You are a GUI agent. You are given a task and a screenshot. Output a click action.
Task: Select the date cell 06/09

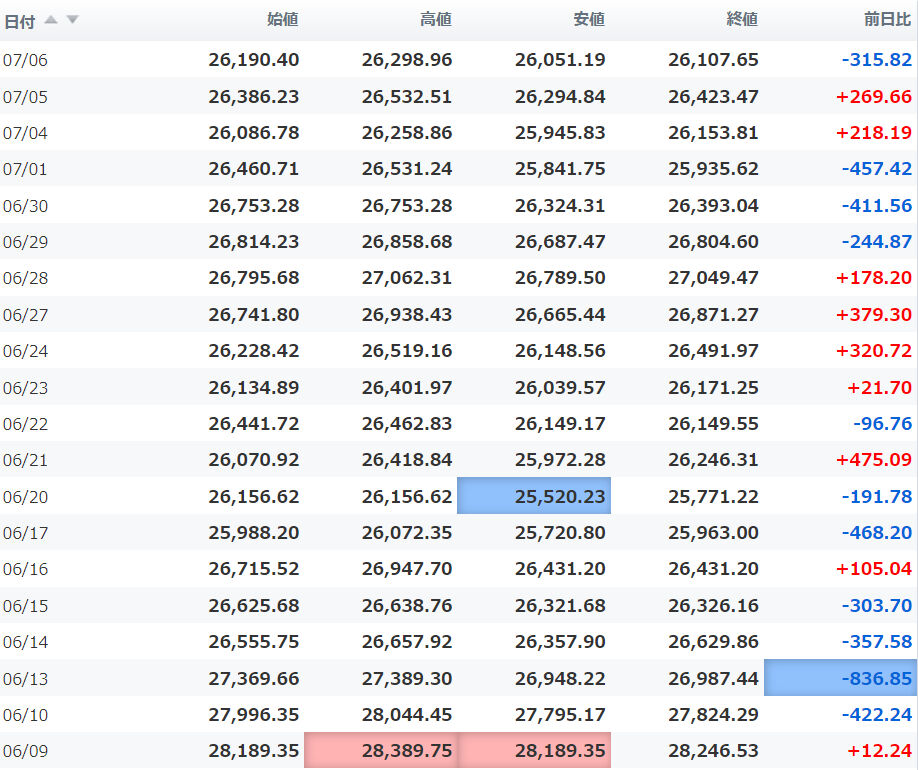pos(25,752)
